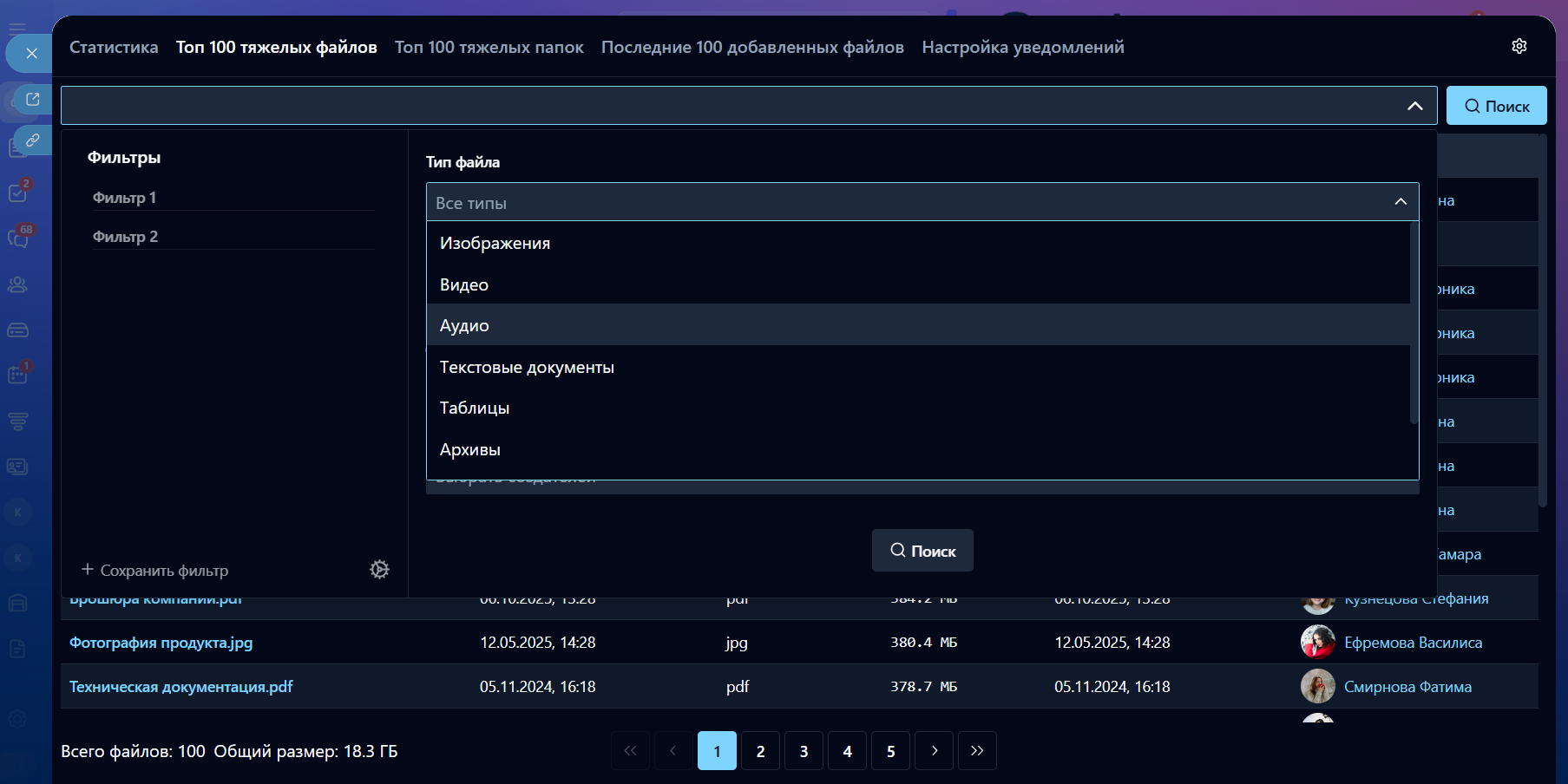Screen dimensions: 1568x784
Task: Select Аудио from the file type list
Action: 464,325
